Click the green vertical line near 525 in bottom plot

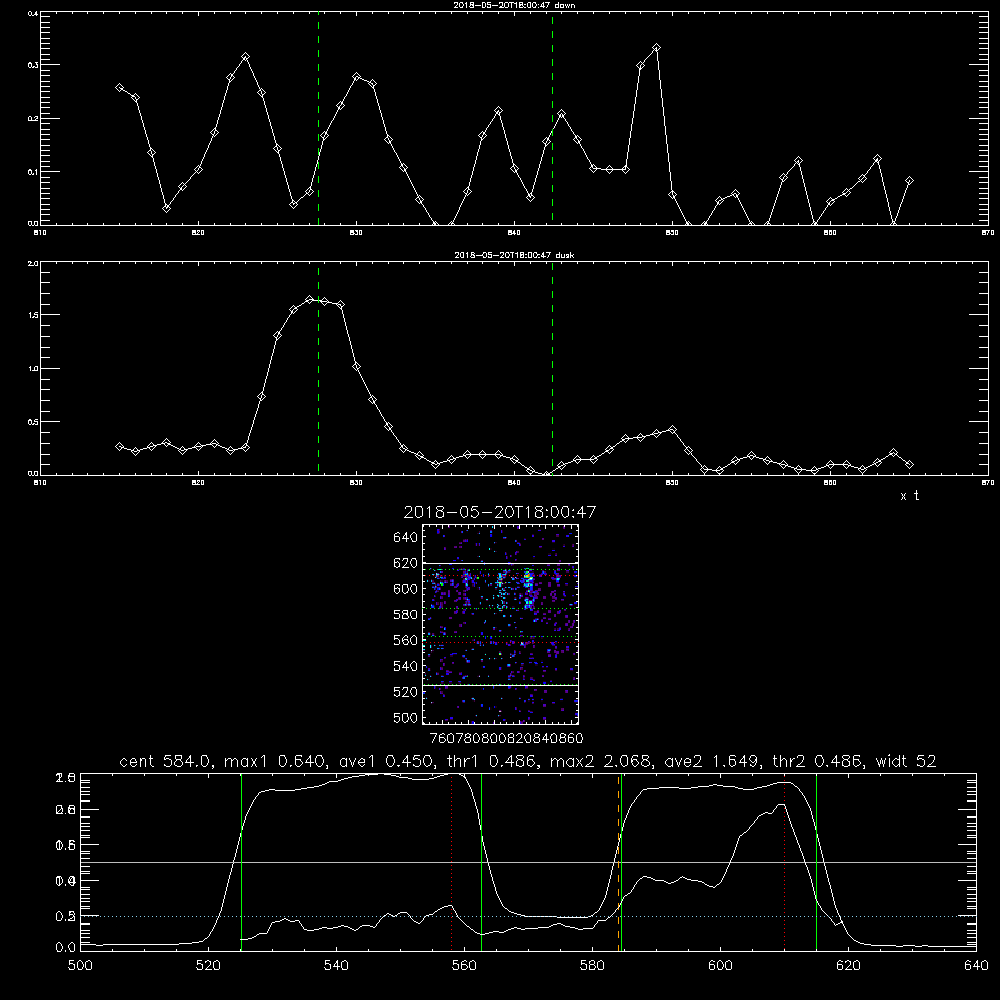click(x=241, y=862)
